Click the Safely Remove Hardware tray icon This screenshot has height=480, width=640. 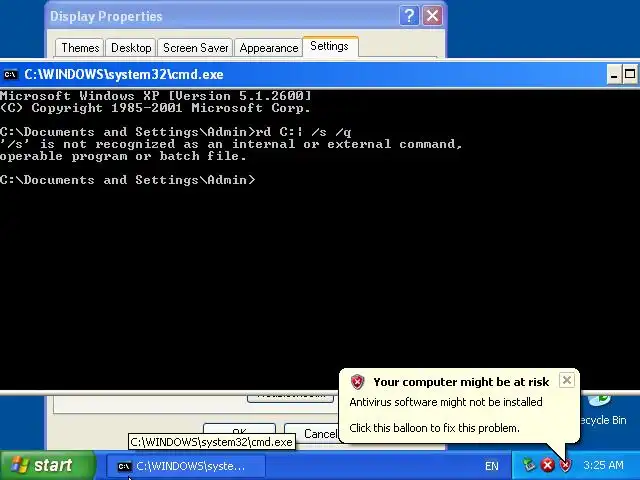[529, 465]
